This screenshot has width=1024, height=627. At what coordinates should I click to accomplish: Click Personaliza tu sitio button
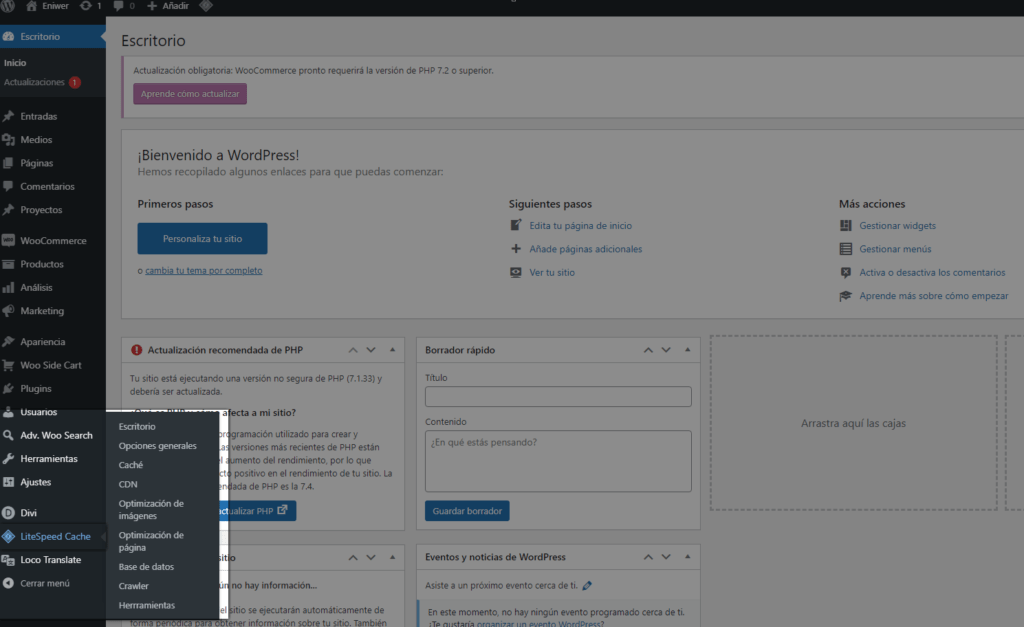(202, 238)
